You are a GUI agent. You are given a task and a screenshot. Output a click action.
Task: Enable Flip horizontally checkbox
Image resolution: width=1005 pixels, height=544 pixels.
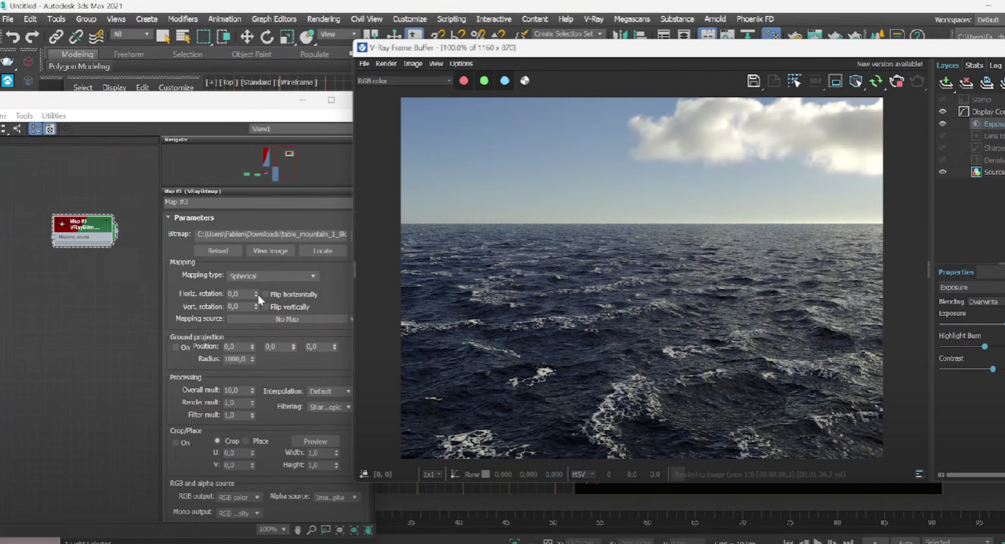265,295
